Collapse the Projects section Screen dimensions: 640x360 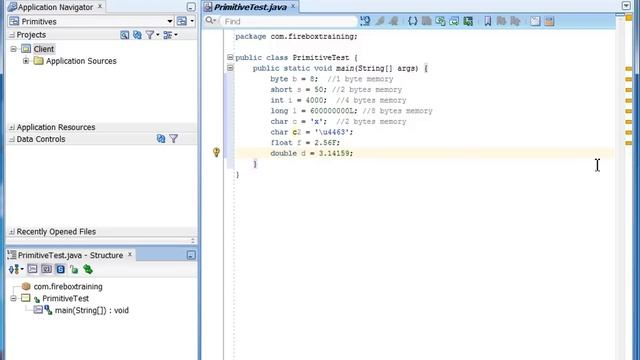coord(11,35)
